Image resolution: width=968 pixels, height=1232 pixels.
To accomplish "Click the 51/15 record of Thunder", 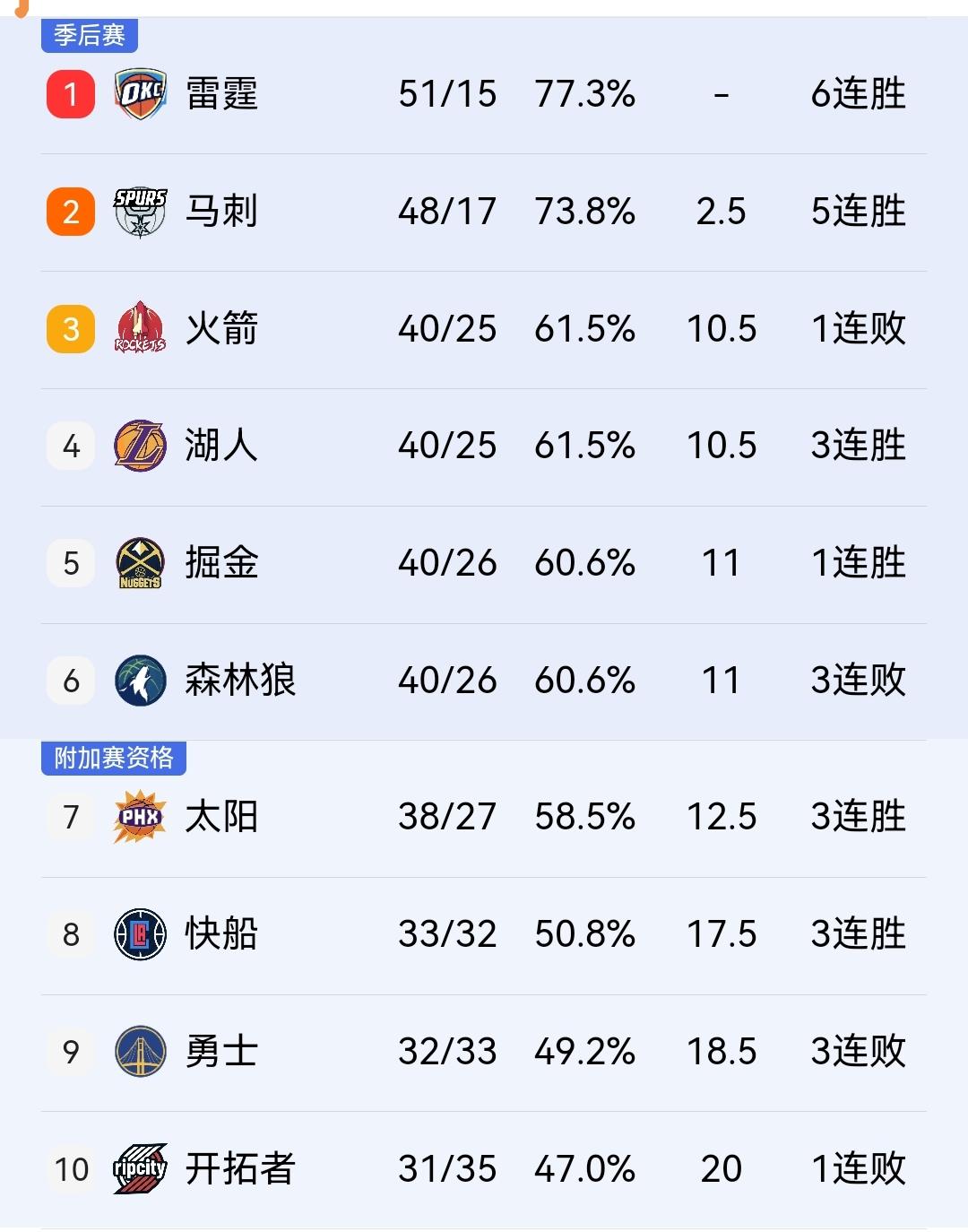I will click(x=448, y=95).
